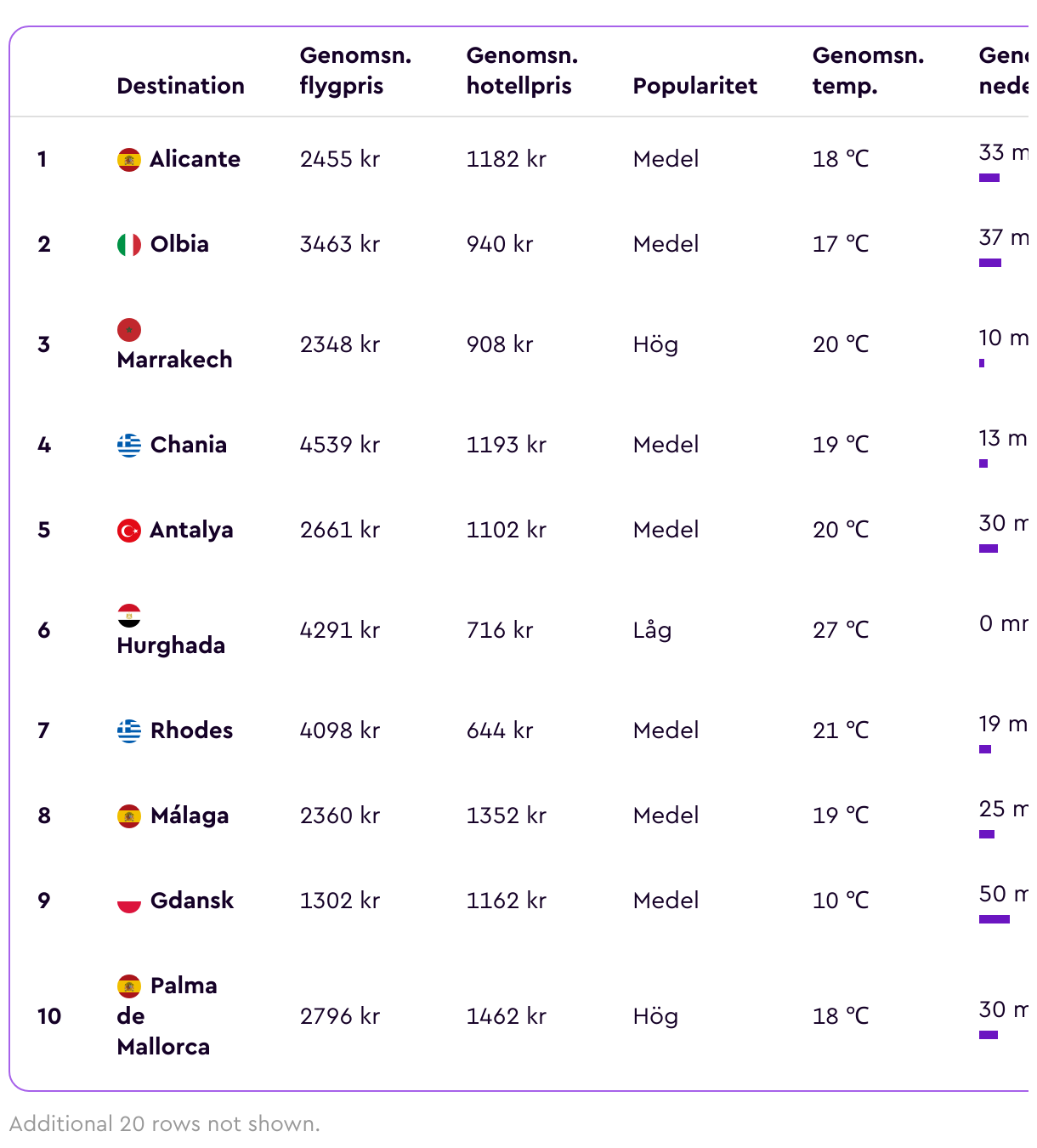Click the Poland flag next to Gdansk
The image size is (1037, 1148).
point(129,901)
